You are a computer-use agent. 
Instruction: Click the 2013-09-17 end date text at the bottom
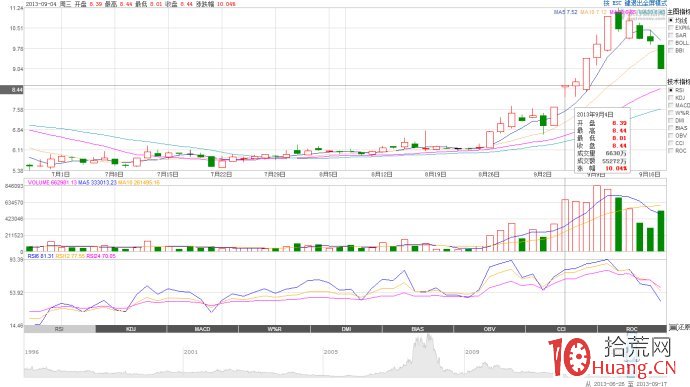(651, 384)
